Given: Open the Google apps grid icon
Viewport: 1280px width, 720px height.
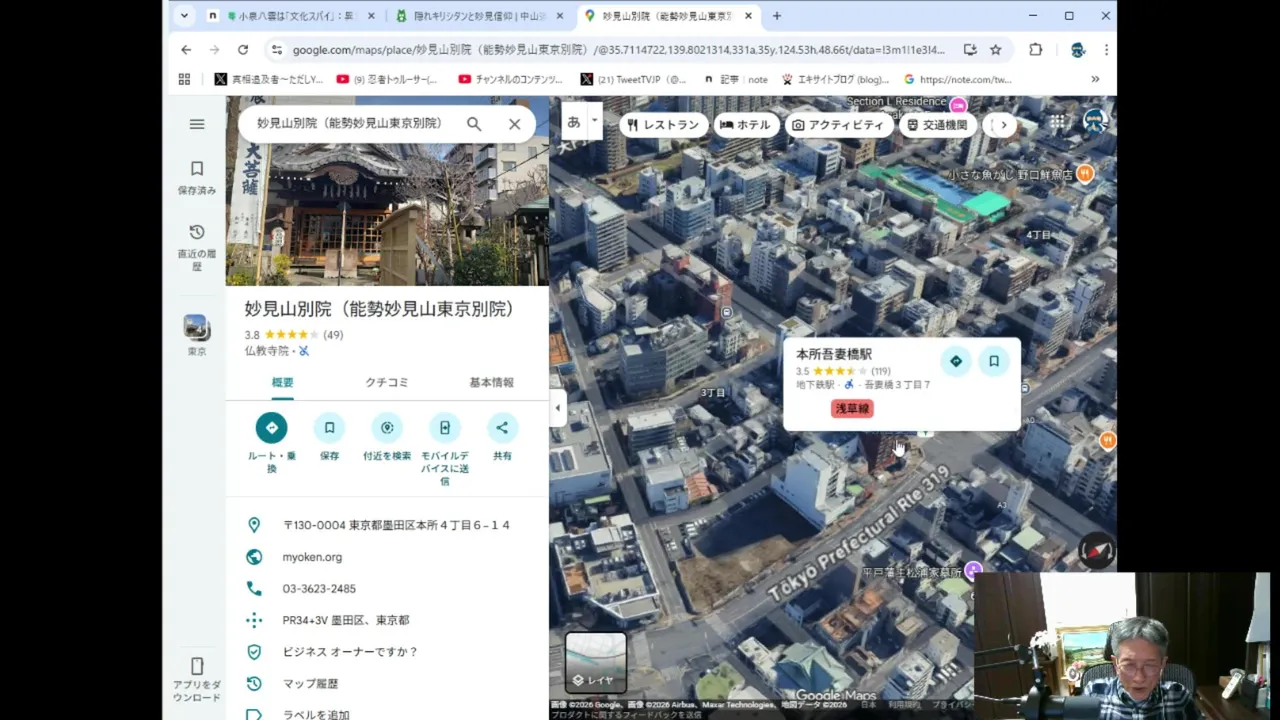Looking at the screenshot, I should [1057, 122].
